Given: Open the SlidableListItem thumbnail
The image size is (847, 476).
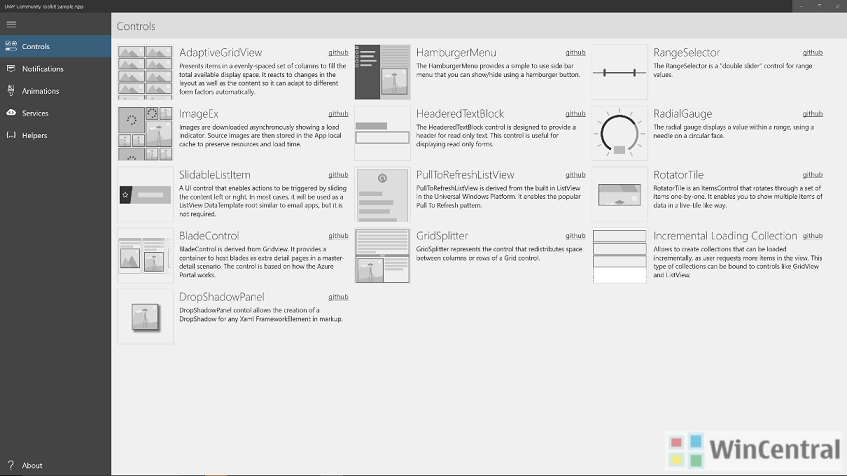Looking at the screenshot, I should (x=145, y=195).
